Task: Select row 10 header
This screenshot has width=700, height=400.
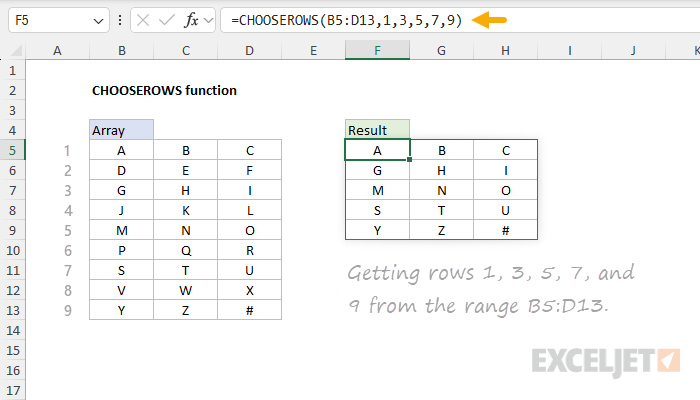Action: point(12,250)
